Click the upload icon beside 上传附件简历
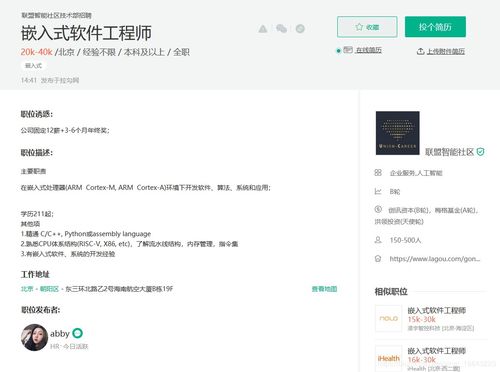Image resolution: width=500 pixels, height=372 pixels. [x=420, y=51]
